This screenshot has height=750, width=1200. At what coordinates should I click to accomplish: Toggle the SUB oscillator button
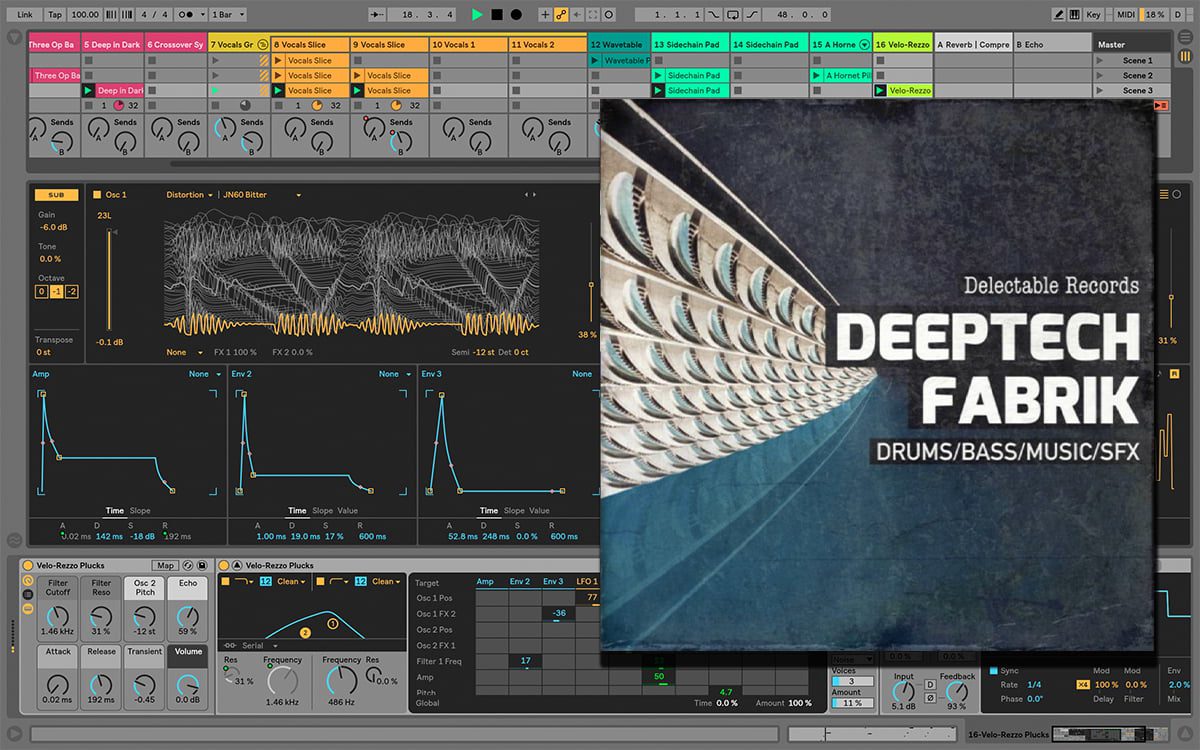pos(56,195)
